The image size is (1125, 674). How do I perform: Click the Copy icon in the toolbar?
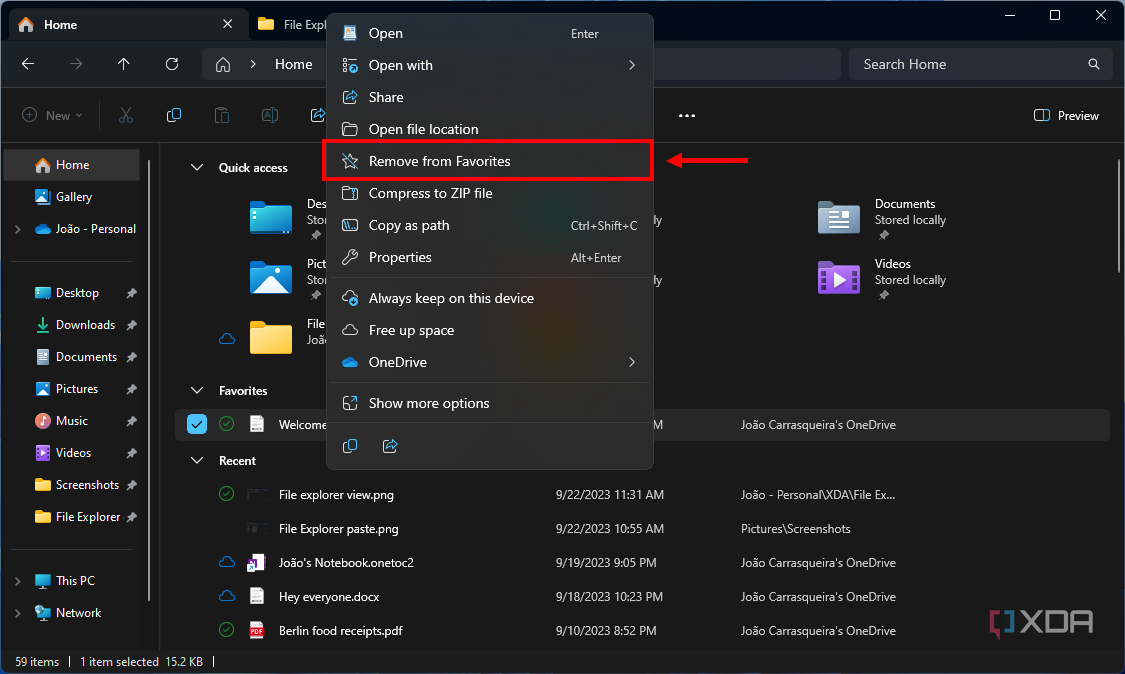(x=173, y=115)
